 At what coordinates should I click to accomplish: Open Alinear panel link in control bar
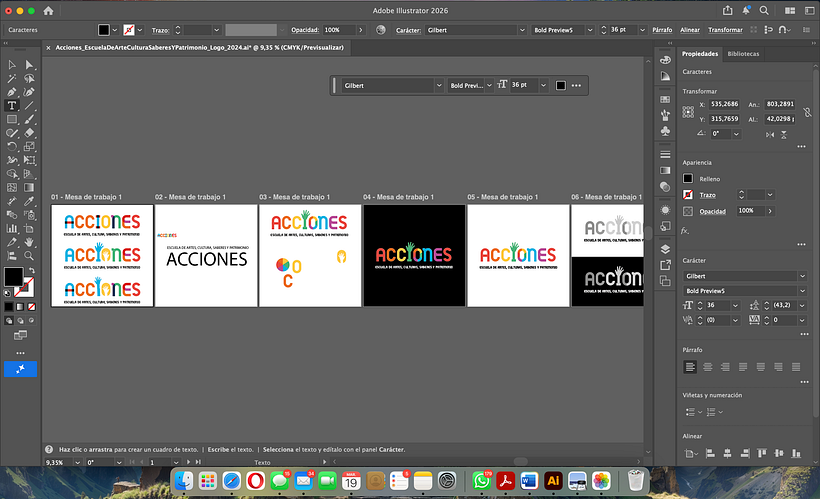[690, 30]
